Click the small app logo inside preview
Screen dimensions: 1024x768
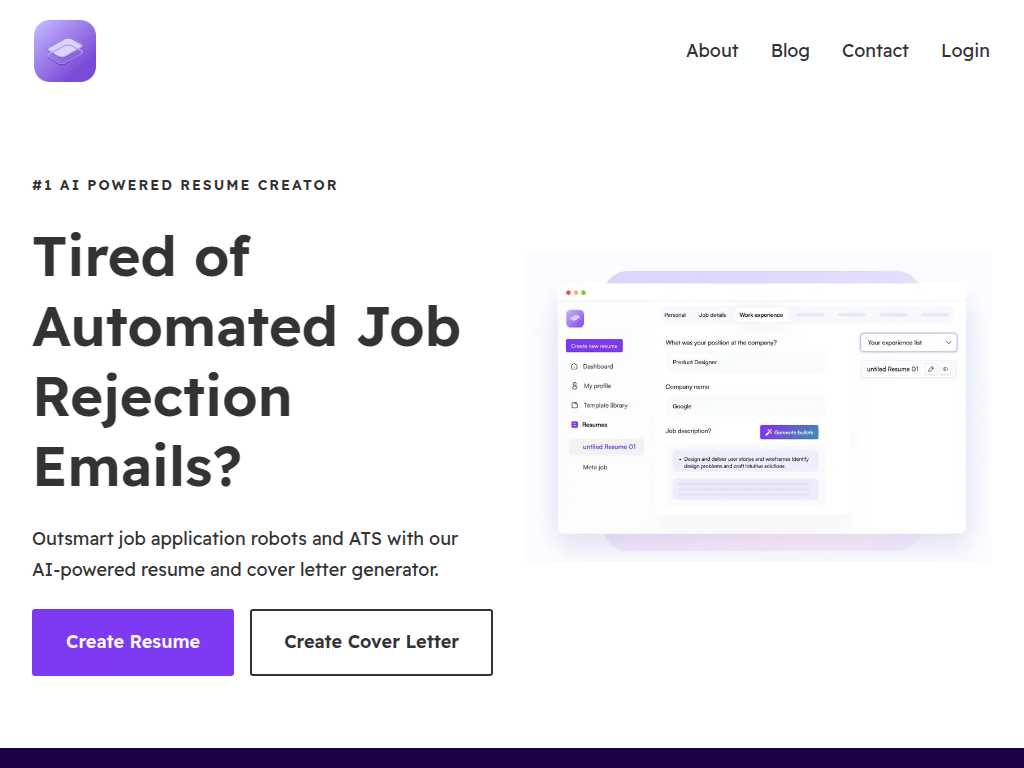point(575,319)
